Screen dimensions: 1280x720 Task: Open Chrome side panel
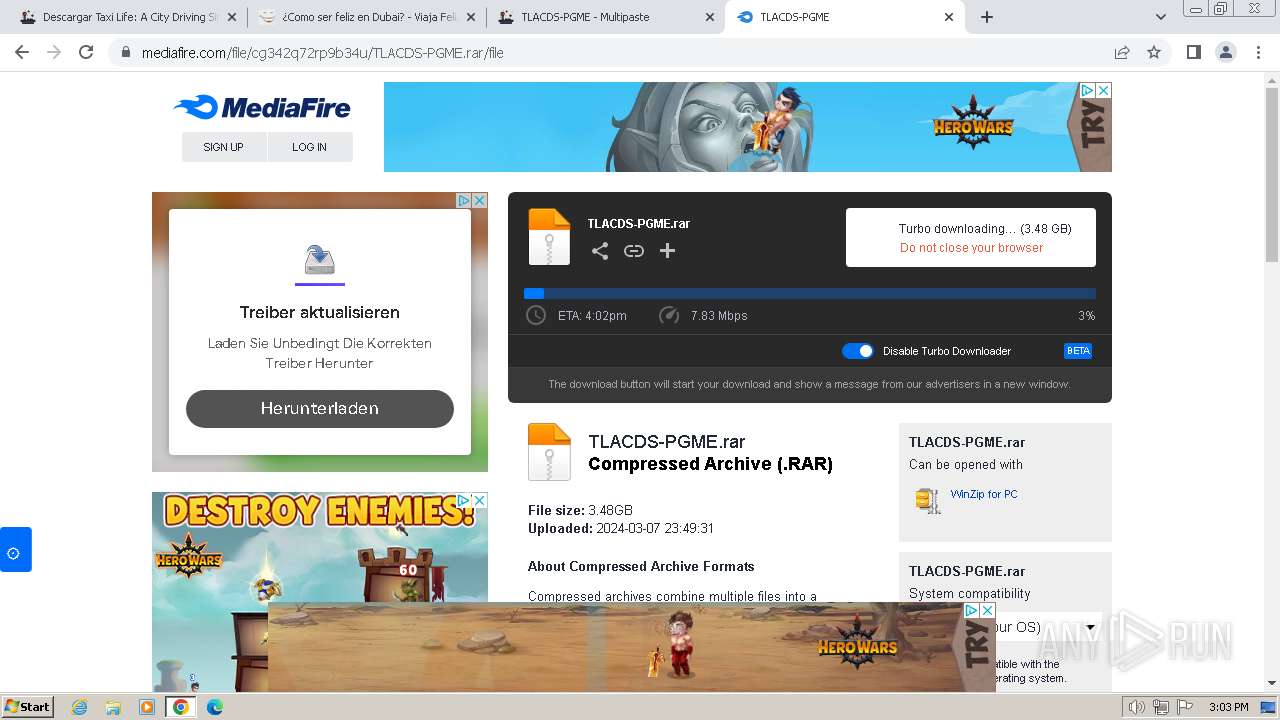click(x=1193, y=52)
